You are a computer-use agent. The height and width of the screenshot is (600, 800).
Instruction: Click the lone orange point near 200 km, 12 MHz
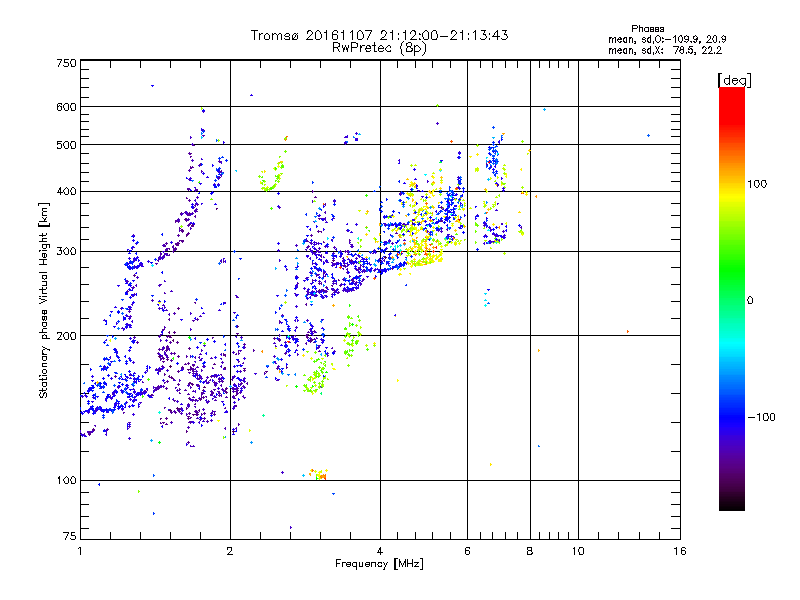click(628, 332)
